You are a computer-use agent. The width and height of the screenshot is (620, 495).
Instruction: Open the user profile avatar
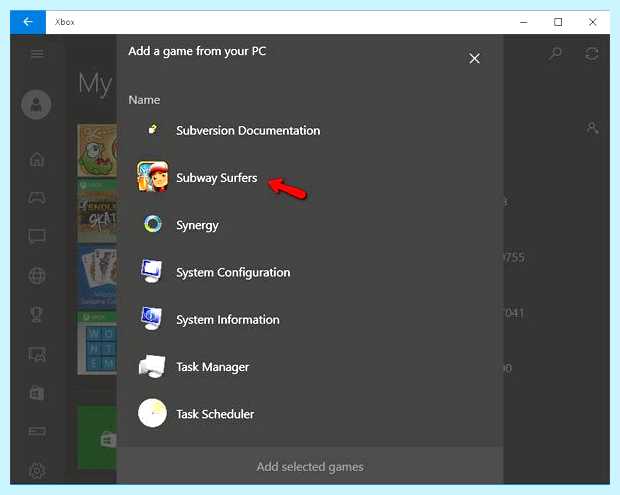[x=36, y=105]
